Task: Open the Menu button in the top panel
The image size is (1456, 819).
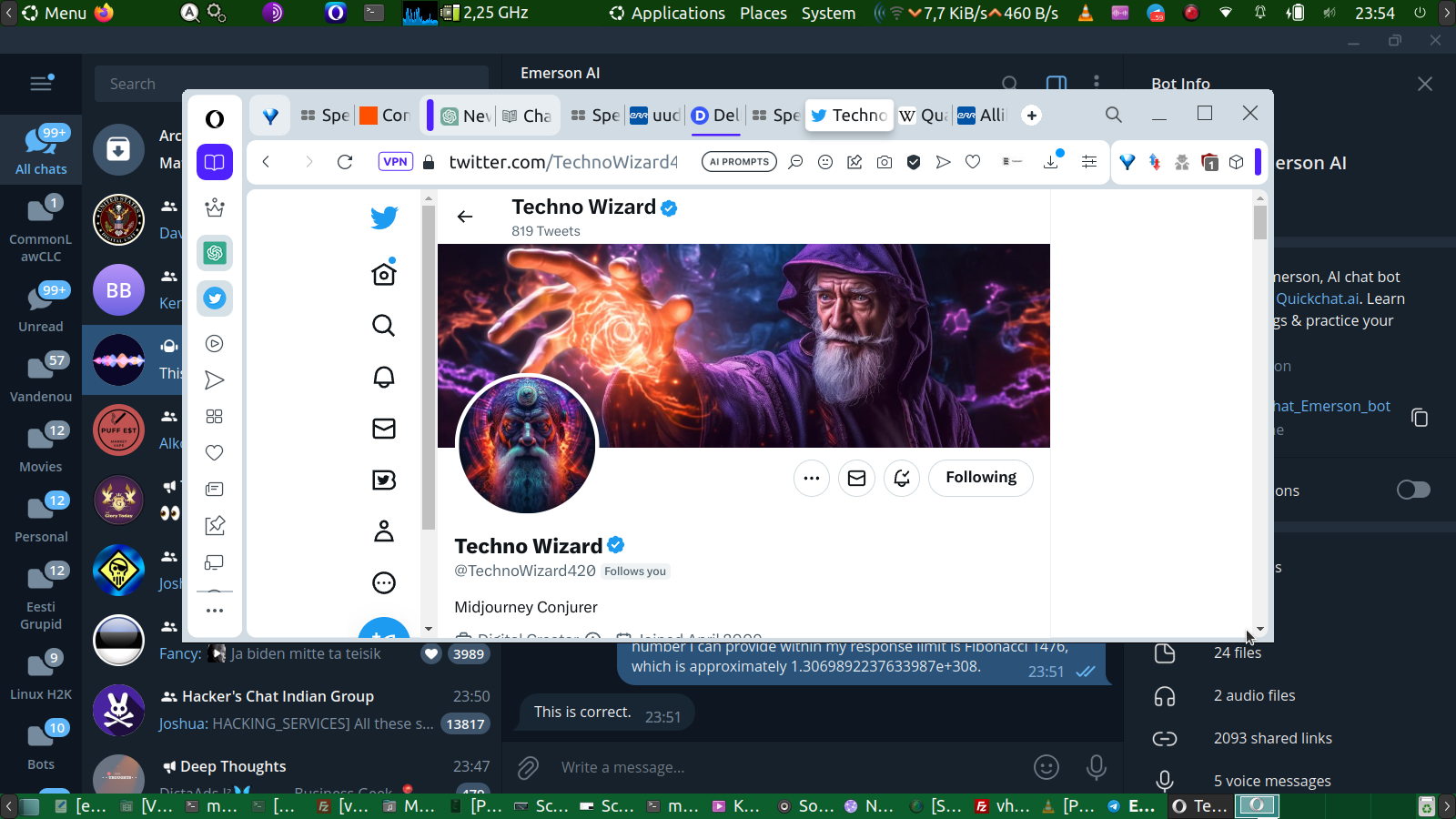Action: (x=54, y=13)
